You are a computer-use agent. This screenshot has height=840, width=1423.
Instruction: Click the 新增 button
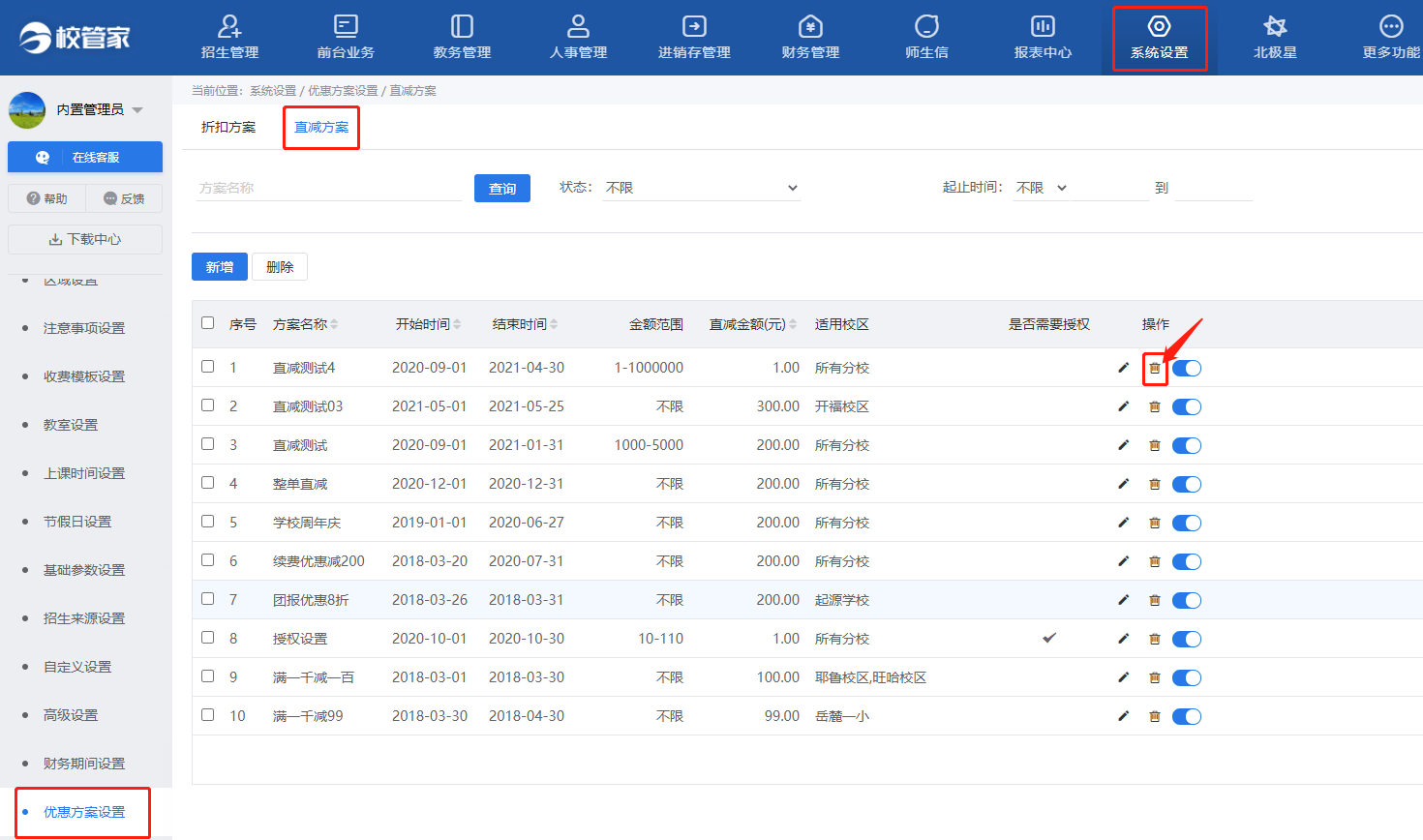220,267
